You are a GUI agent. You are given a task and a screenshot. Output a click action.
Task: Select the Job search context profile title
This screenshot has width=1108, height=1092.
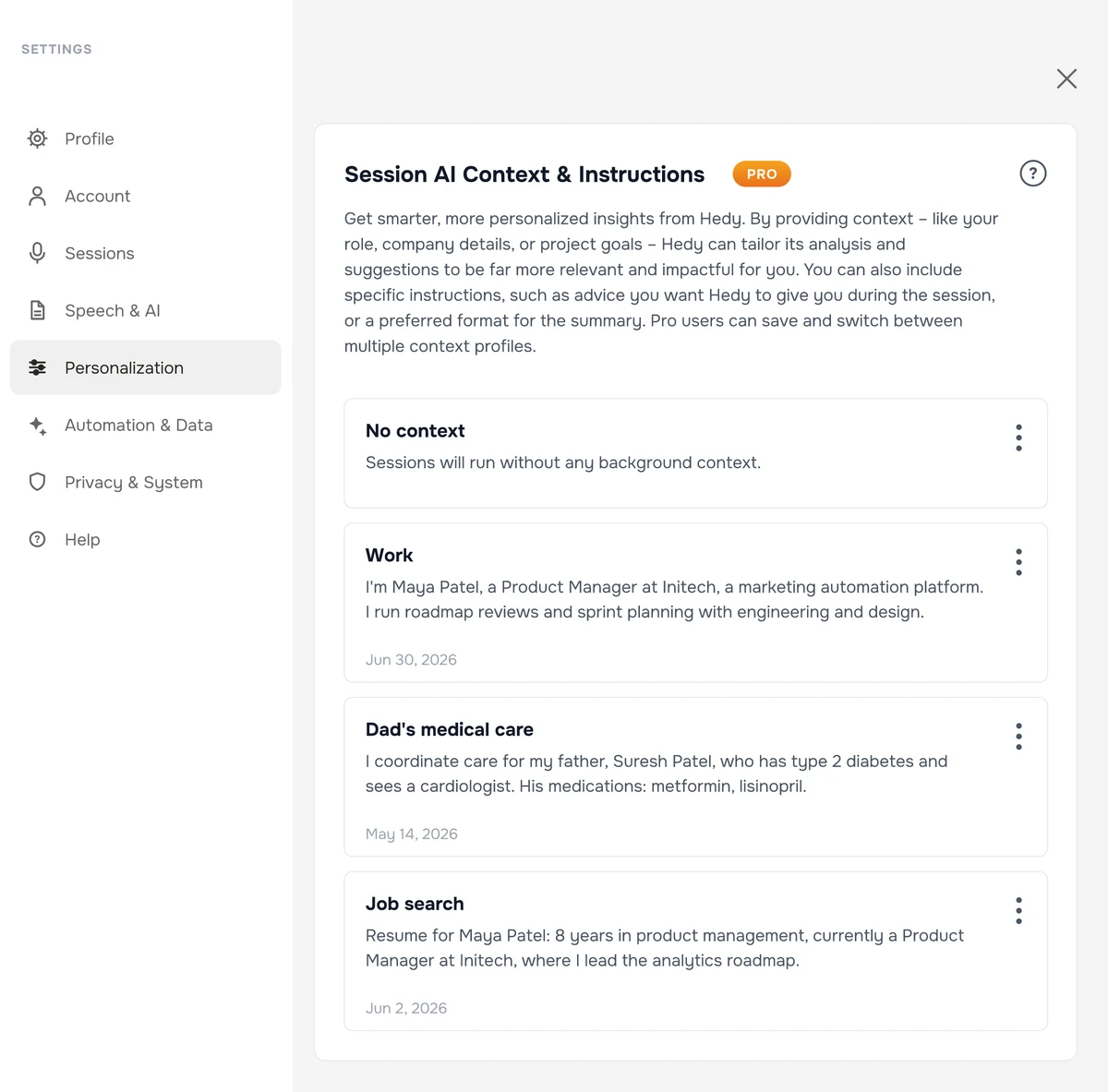point(415,905)
